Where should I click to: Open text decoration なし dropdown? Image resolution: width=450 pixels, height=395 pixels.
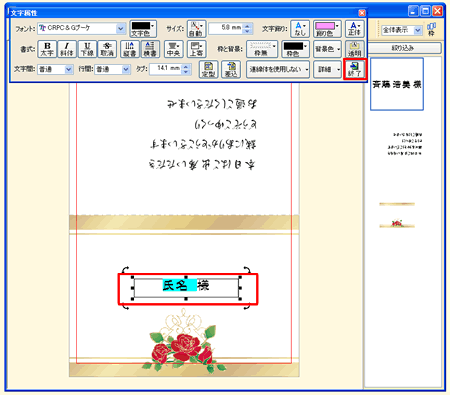pyautogui.click(x=300, y=29)
